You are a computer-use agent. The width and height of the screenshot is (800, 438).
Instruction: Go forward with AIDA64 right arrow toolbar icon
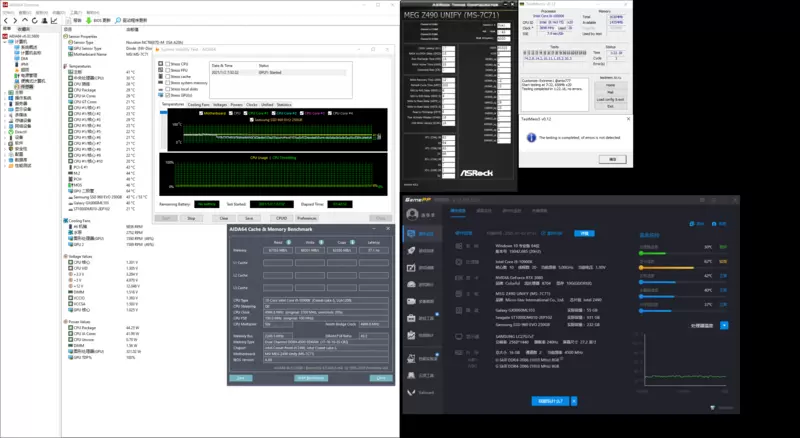(x=15, y=20)
